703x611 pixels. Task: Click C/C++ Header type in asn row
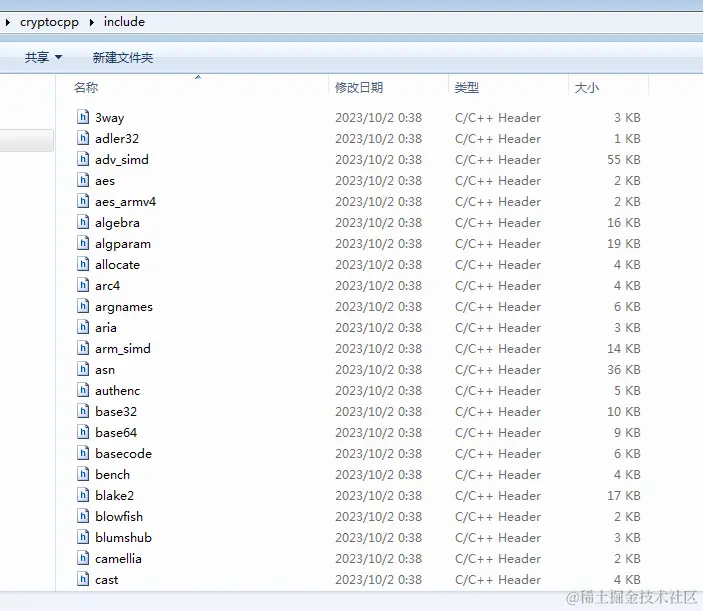498,370
